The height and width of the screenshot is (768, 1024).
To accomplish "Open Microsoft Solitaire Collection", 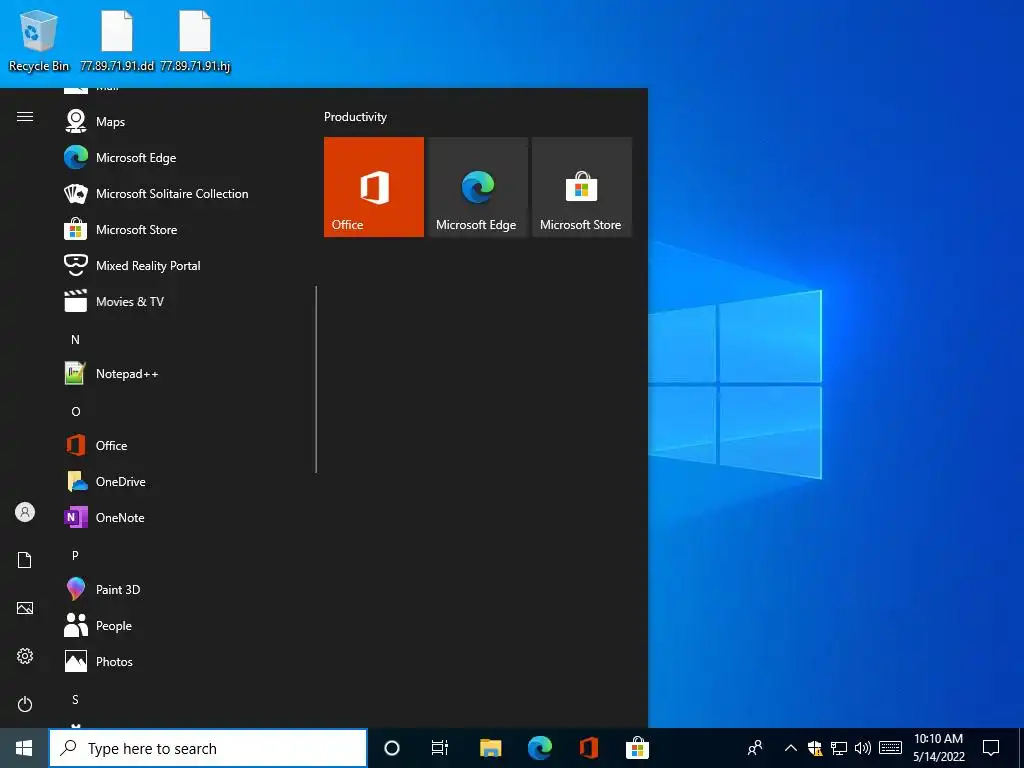I will (x=186, y=193).
